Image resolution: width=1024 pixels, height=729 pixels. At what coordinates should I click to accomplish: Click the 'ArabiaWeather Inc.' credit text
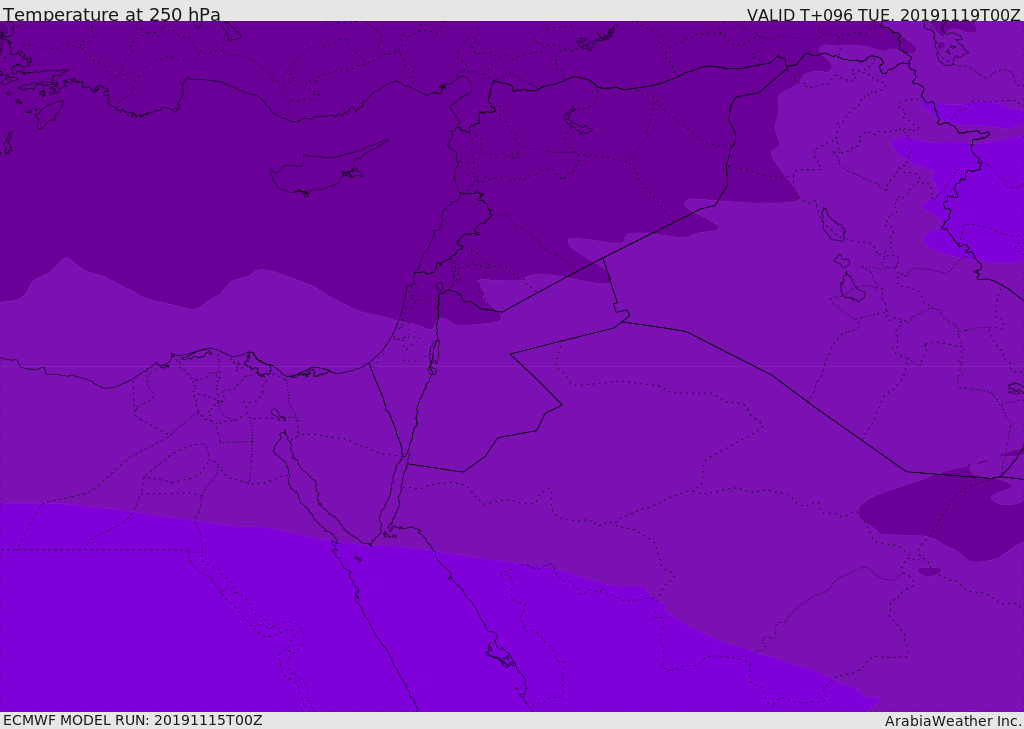click(952, 721)
